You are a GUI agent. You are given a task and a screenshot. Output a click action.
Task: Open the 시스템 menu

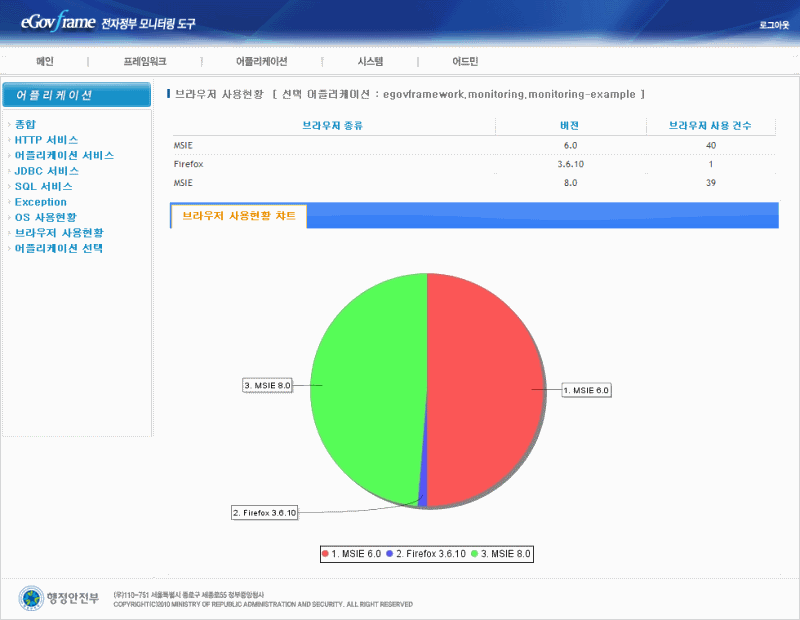click(370, 62)
